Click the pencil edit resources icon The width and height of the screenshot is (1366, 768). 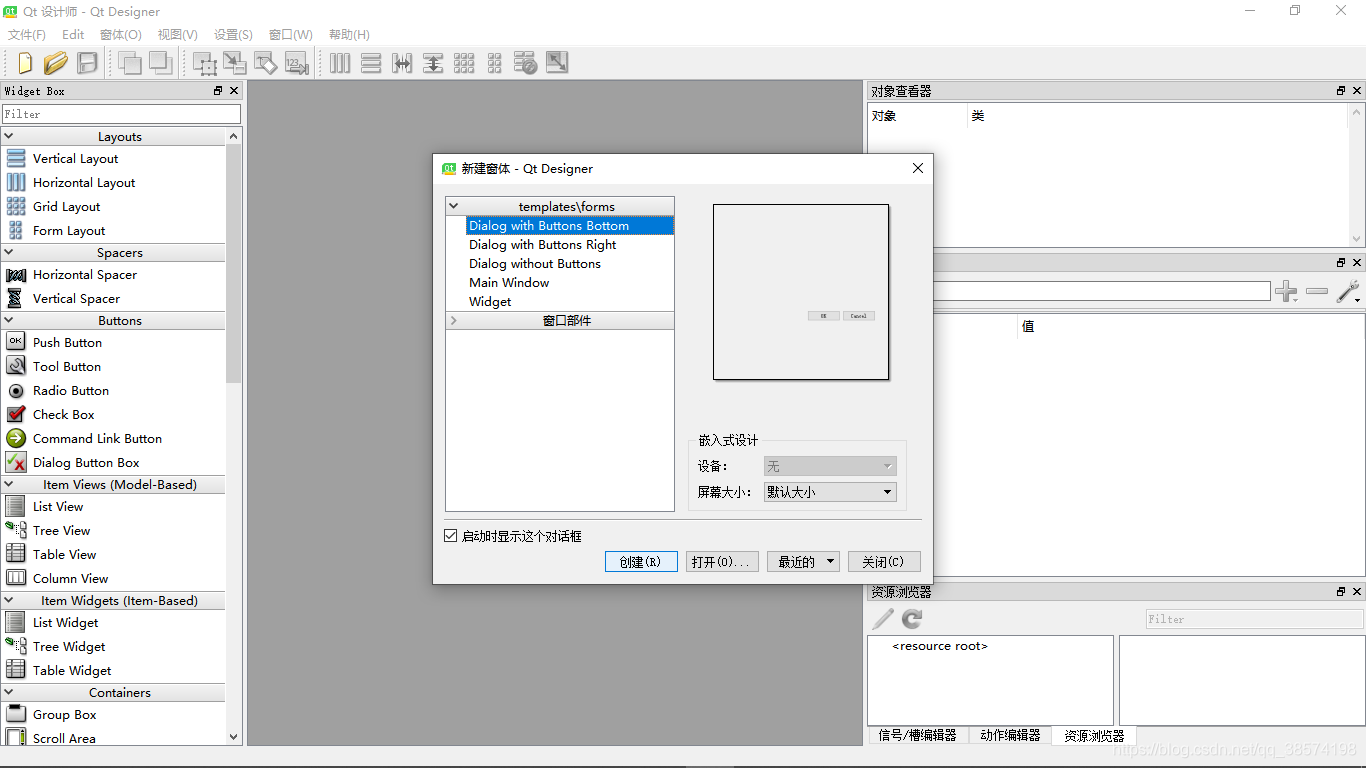click(883, 619)
